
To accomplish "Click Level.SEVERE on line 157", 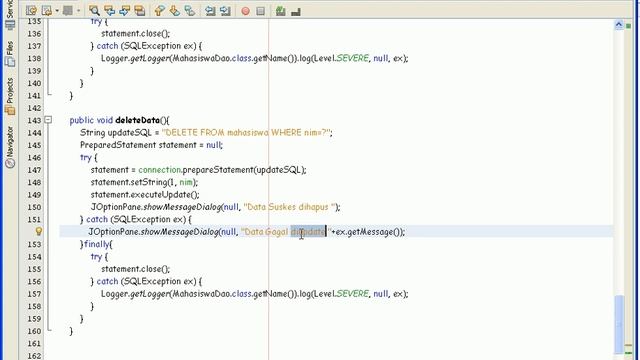I will [340, 294].
